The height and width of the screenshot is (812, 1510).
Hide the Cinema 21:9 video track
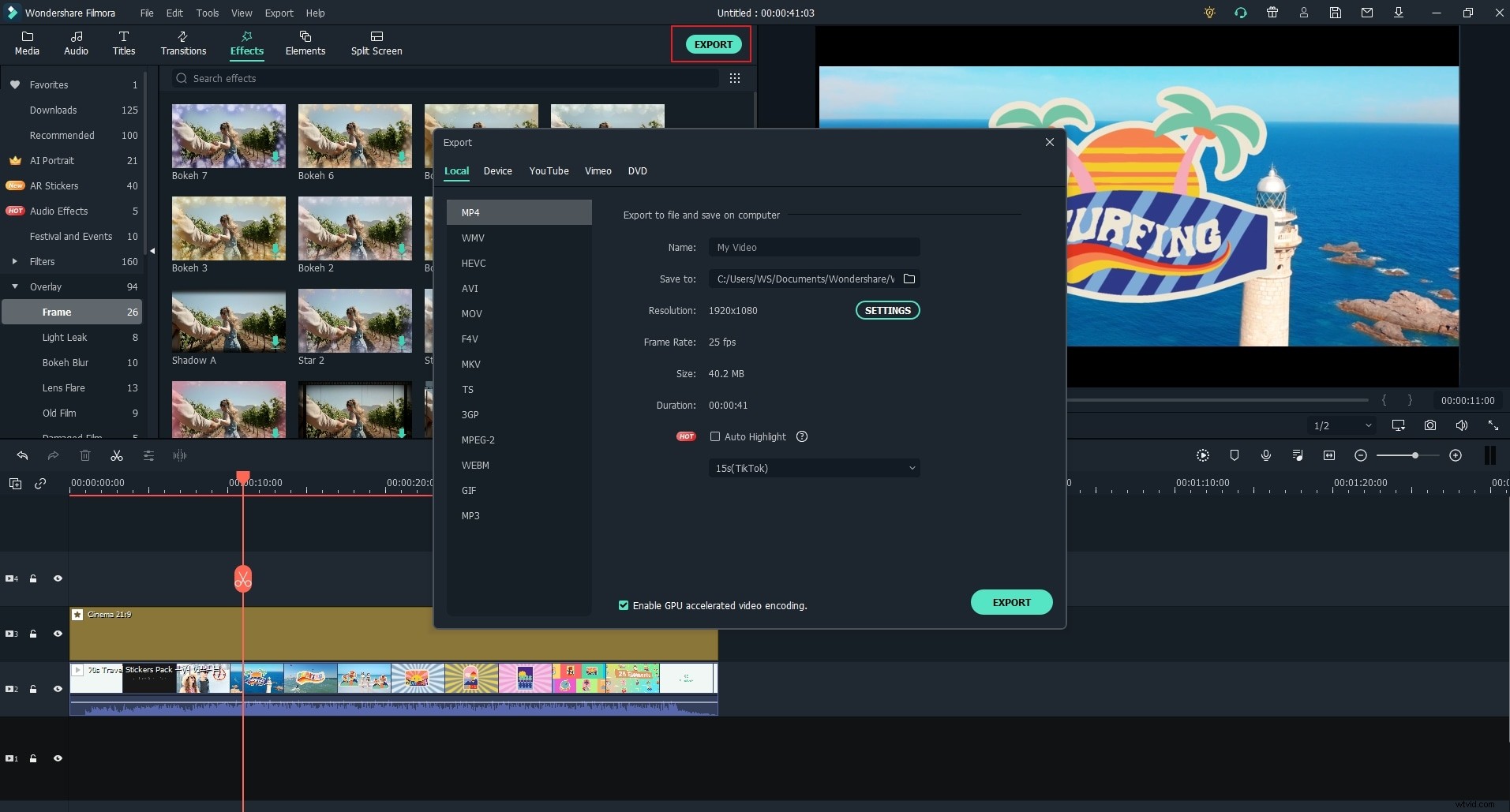[58, 634]
